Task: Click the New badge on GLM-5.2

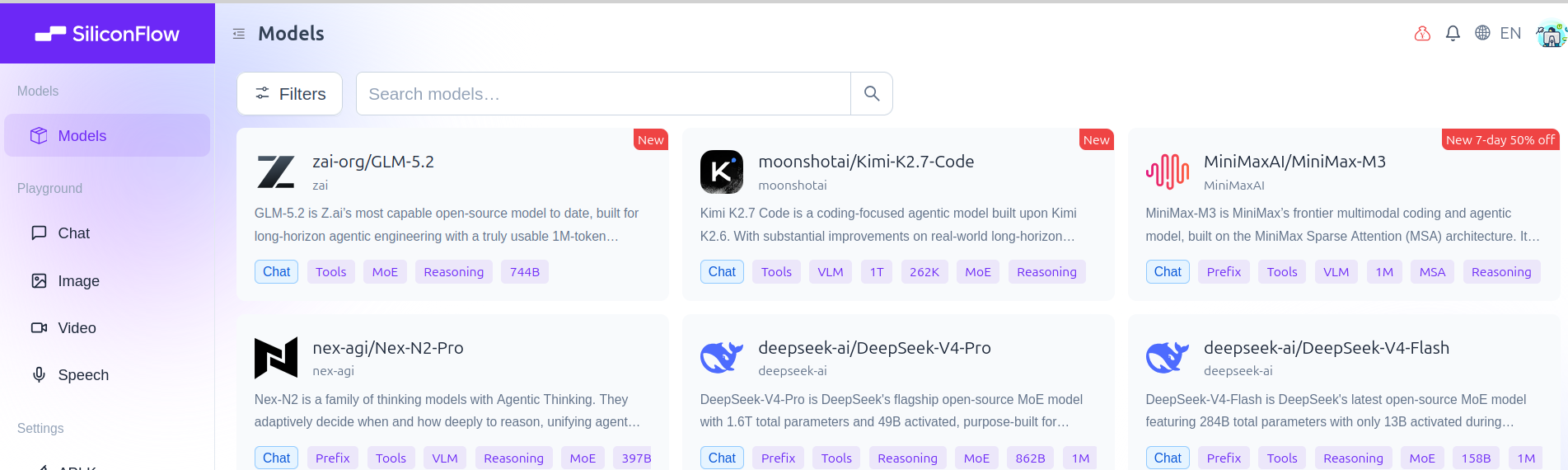Action: click(x=651, y=140)
